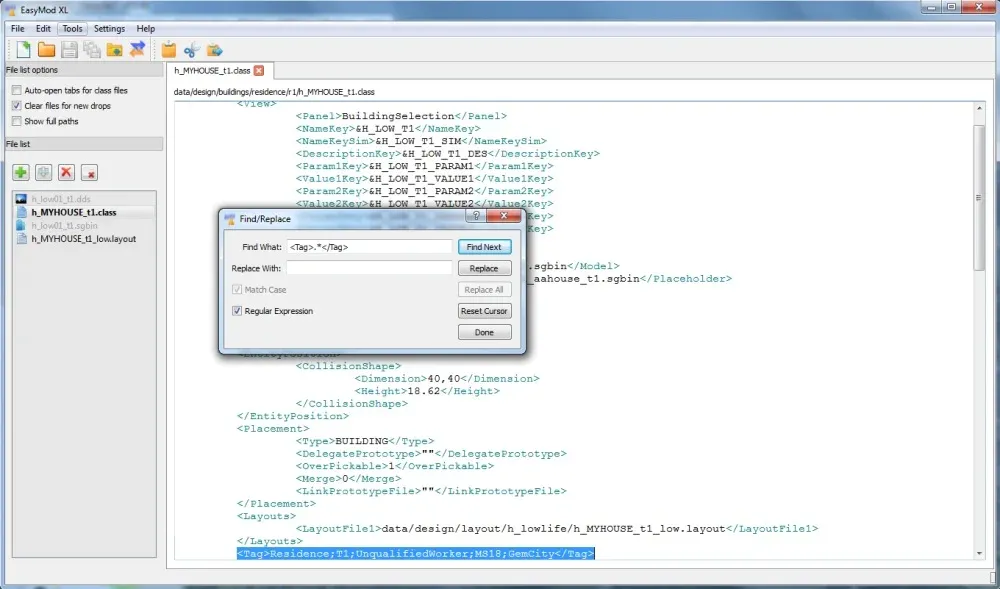The image size is (1000, 589).
Task: Click Done to close Find/Replace
Action: (x=484, y=332)
